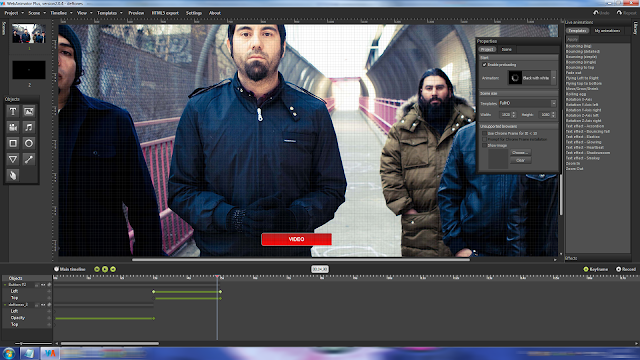Open the Settings menu item
This screenshot has width=640, height=360.
point(194,13)
